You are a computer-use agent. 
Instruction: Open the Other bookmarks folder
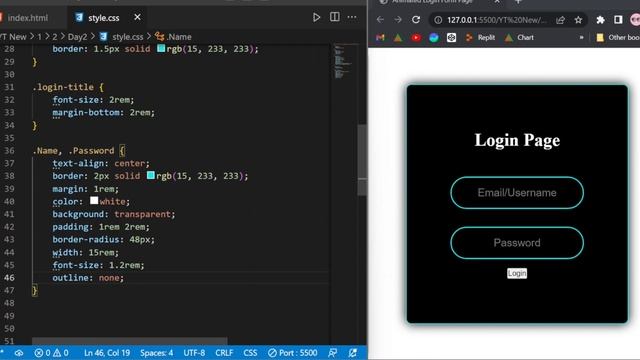[618, 38]
